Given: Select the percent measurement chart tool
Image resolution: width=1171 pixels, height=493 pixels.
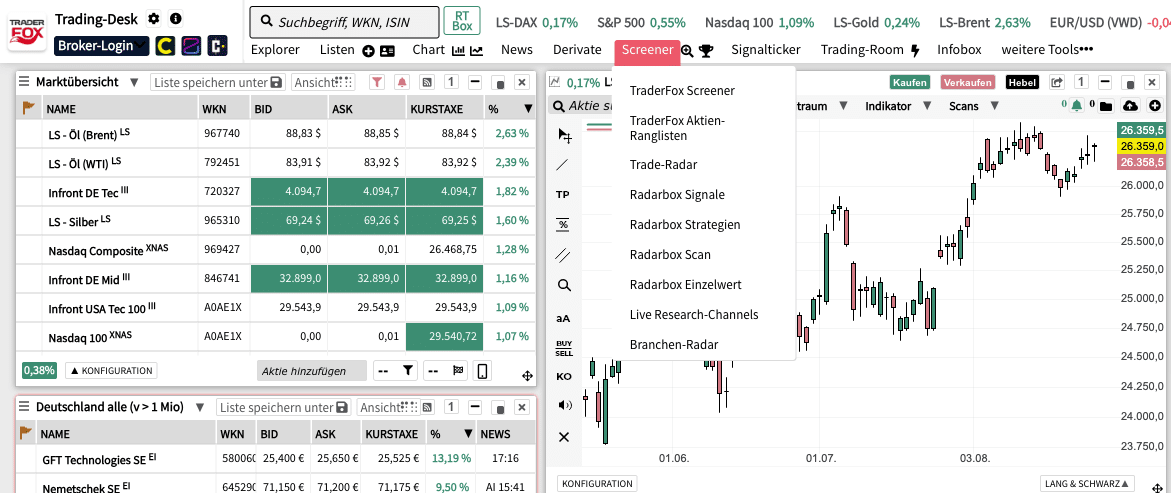Looking at the screenshot, I should [563, 224].
